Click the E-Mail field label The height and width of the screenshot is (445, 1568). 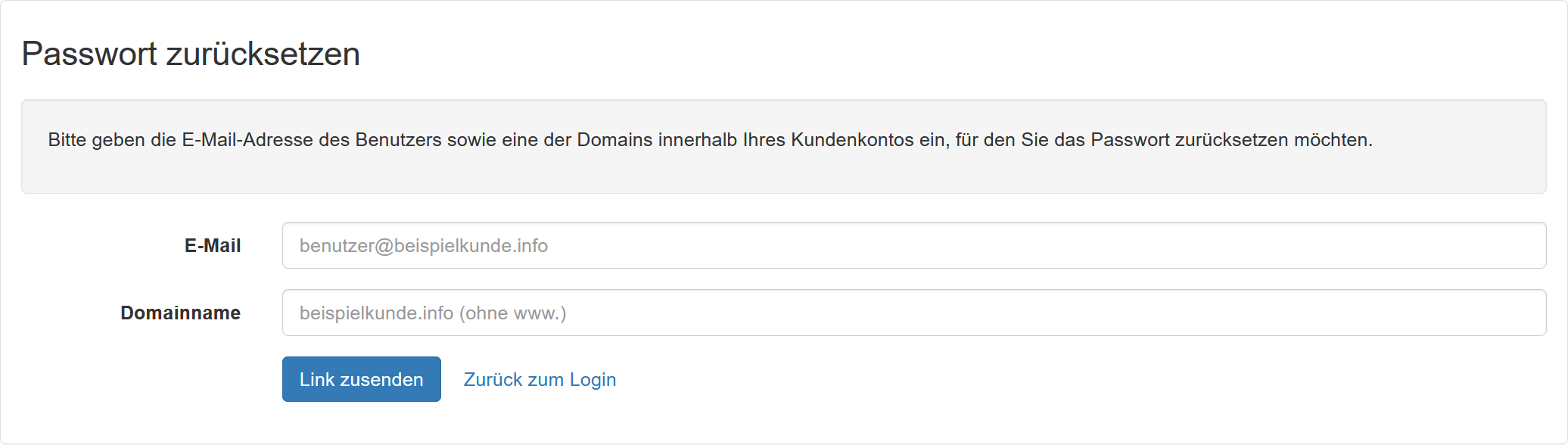point(213,245)
